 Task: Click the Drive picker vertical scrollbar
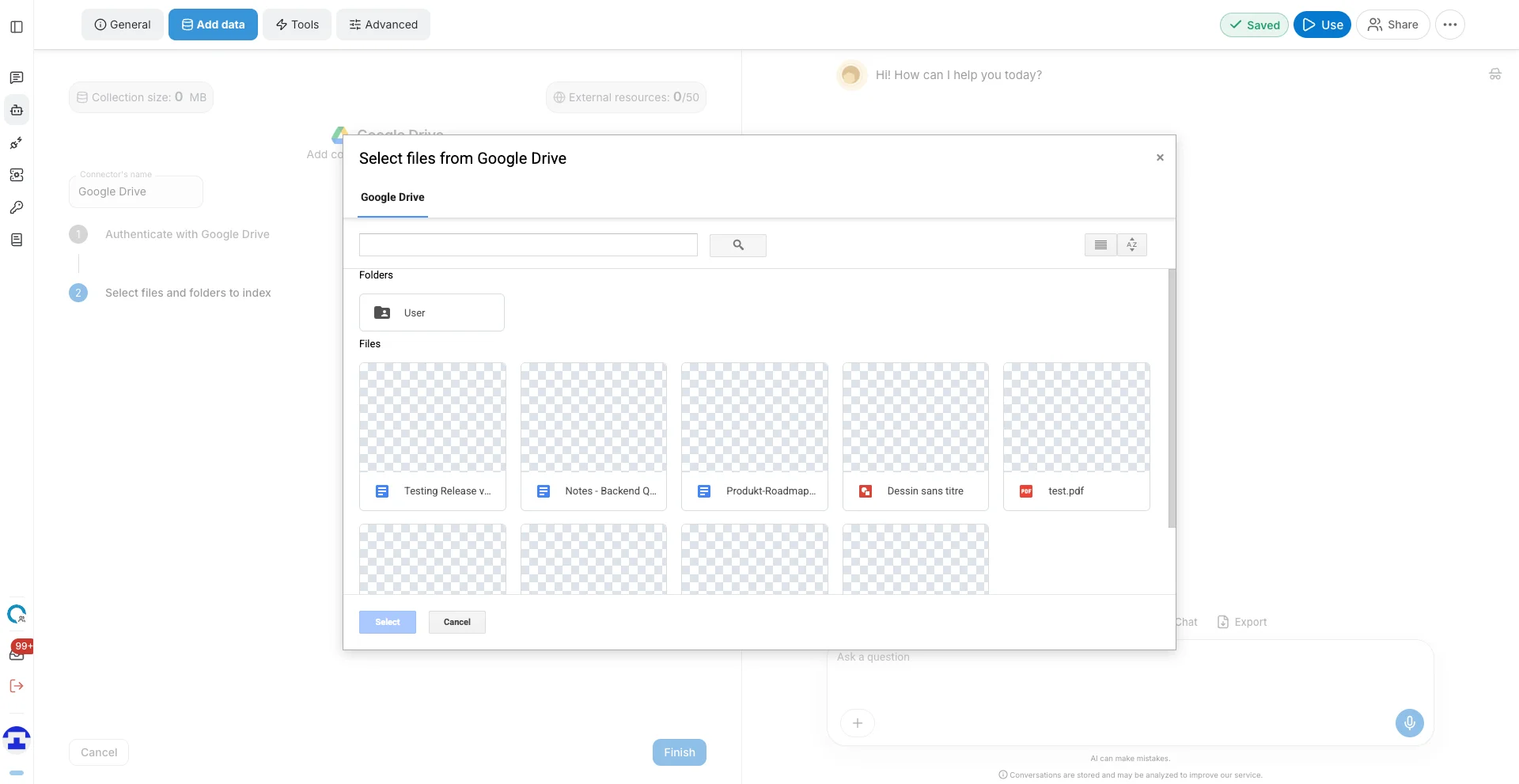click(1172, 399)
